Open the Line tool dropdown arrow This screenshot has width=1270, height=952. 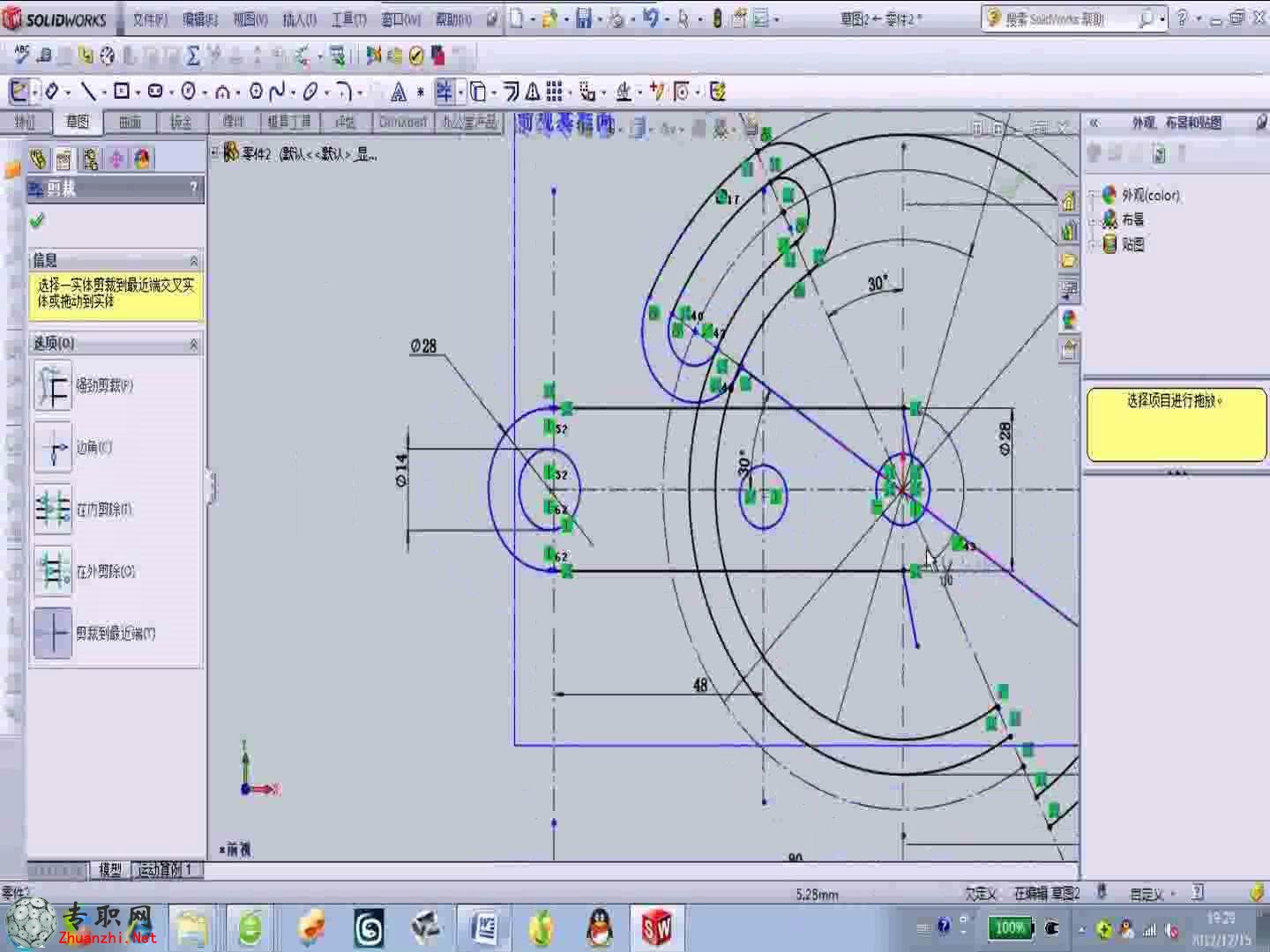point(102,92)
